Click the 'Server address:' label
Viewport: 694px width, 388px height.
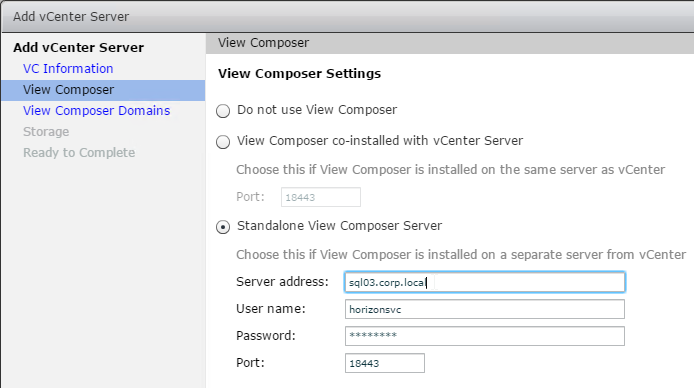282,282
